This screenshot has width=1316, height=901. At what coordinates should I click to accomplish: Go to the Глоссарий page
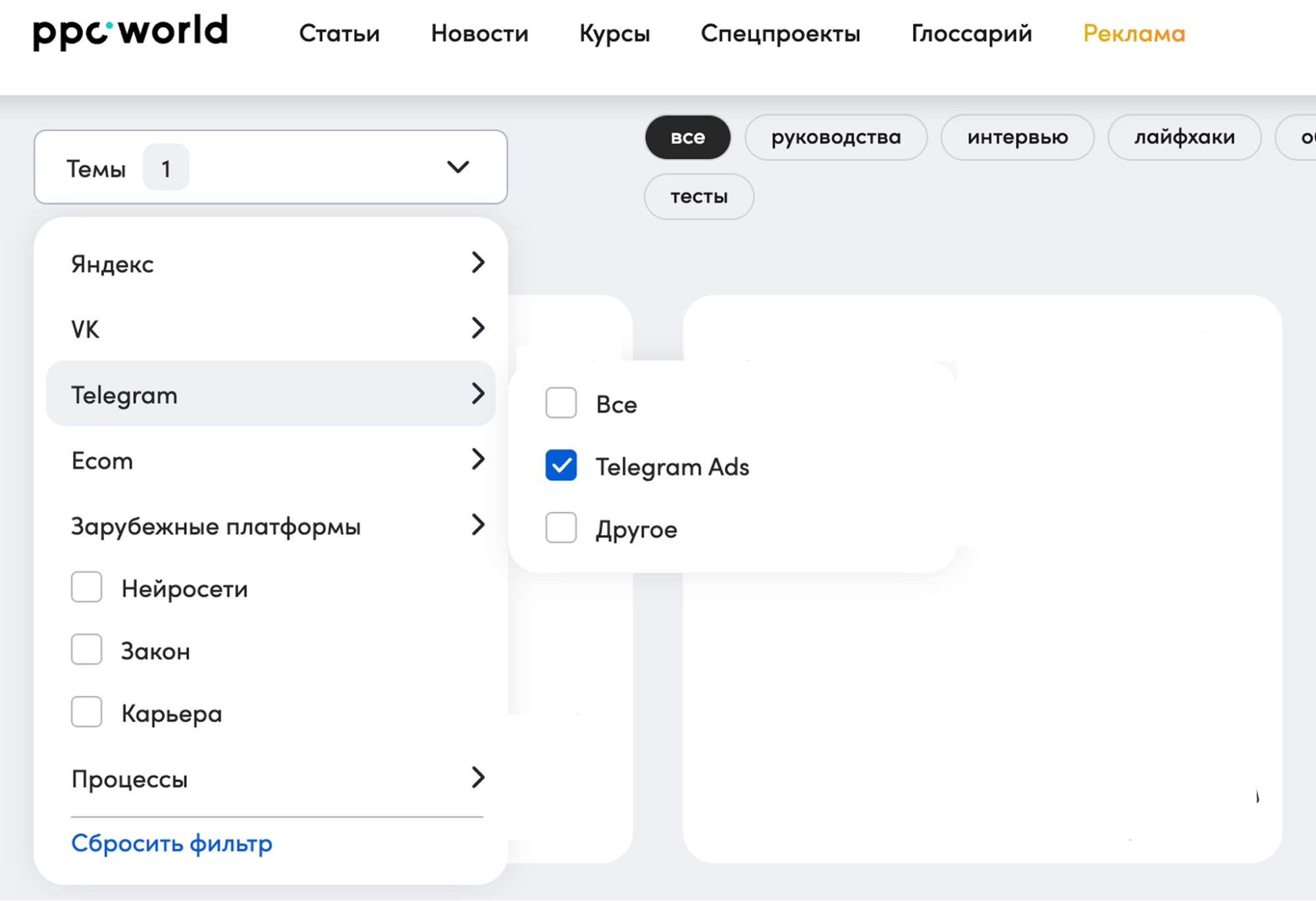[970, 34]
